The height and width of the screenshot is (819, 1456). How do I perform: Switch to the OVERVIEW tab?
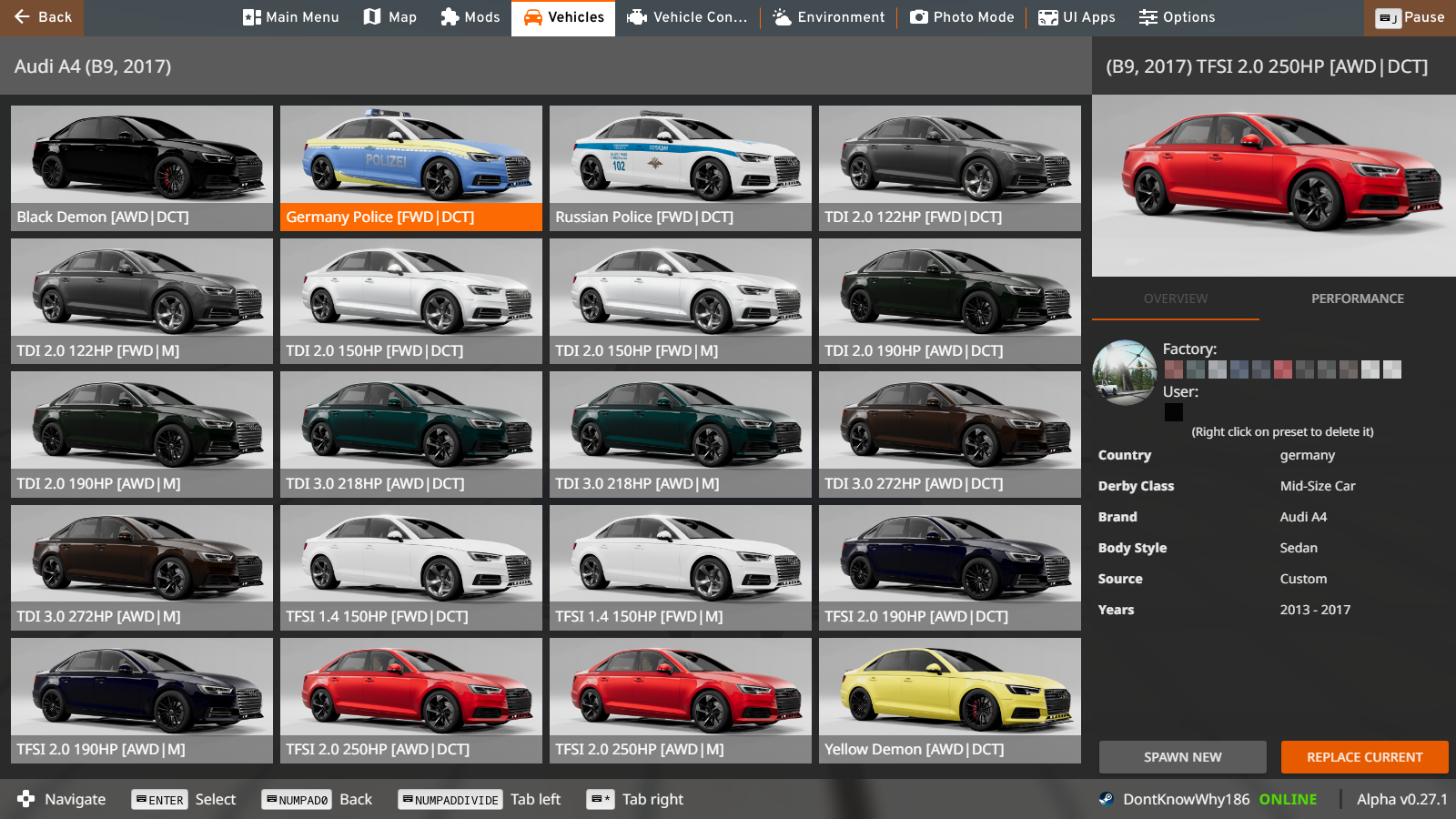click(1176, 298)
